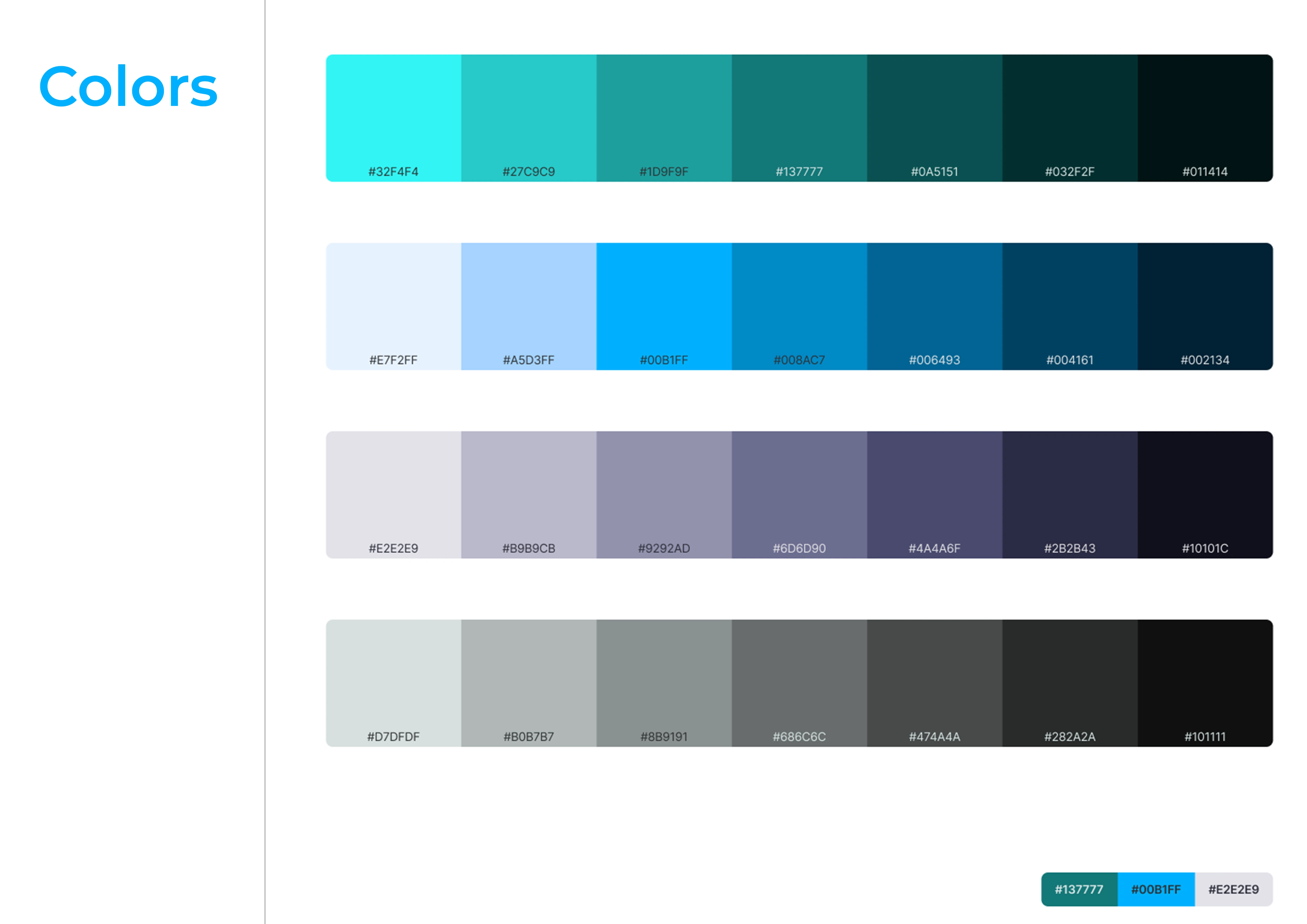Screen dimensions: 1307x924
Task: Click the #474A4A charcoal swatch
Action: [x=934, y=683]
